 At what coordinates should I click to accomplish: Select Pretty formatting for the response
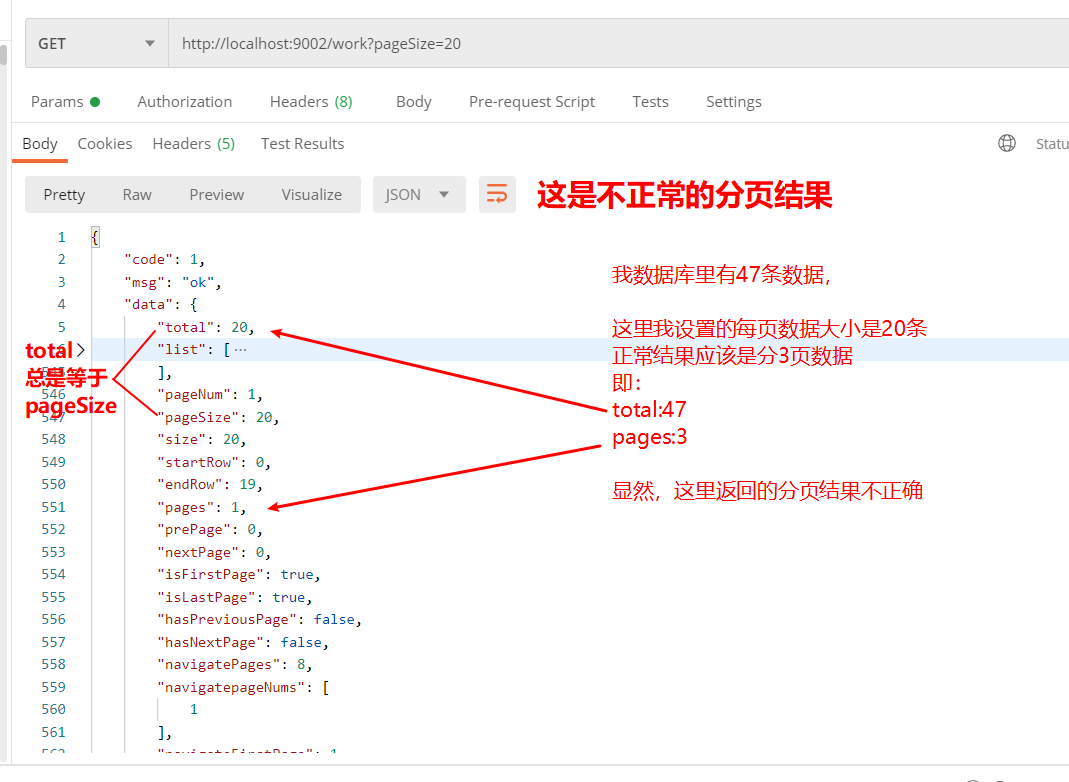pyautogui.click(x=64, y=194)
